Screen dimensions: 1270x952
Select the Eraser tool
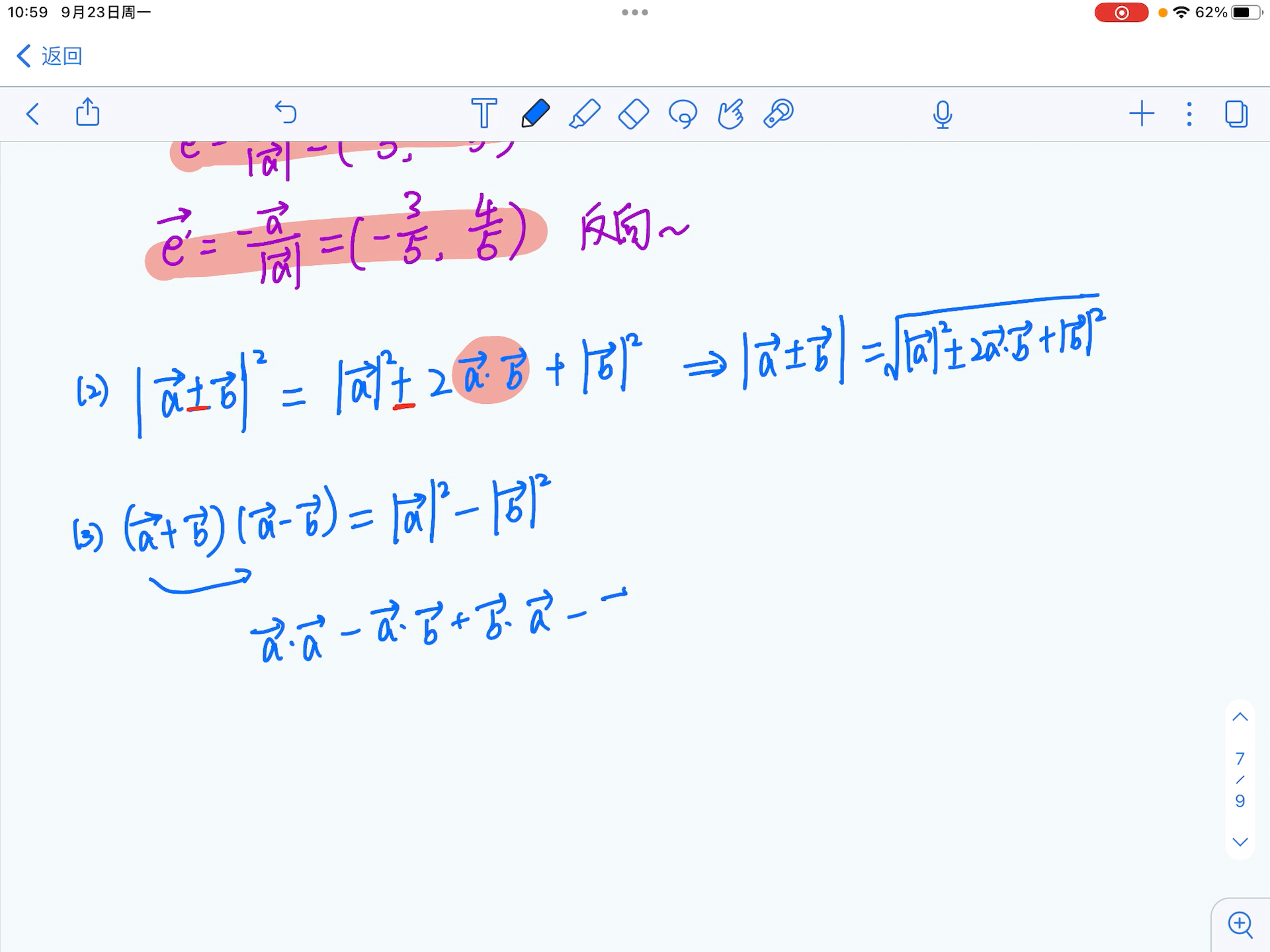pyautogui.click(x=633, y=114)
